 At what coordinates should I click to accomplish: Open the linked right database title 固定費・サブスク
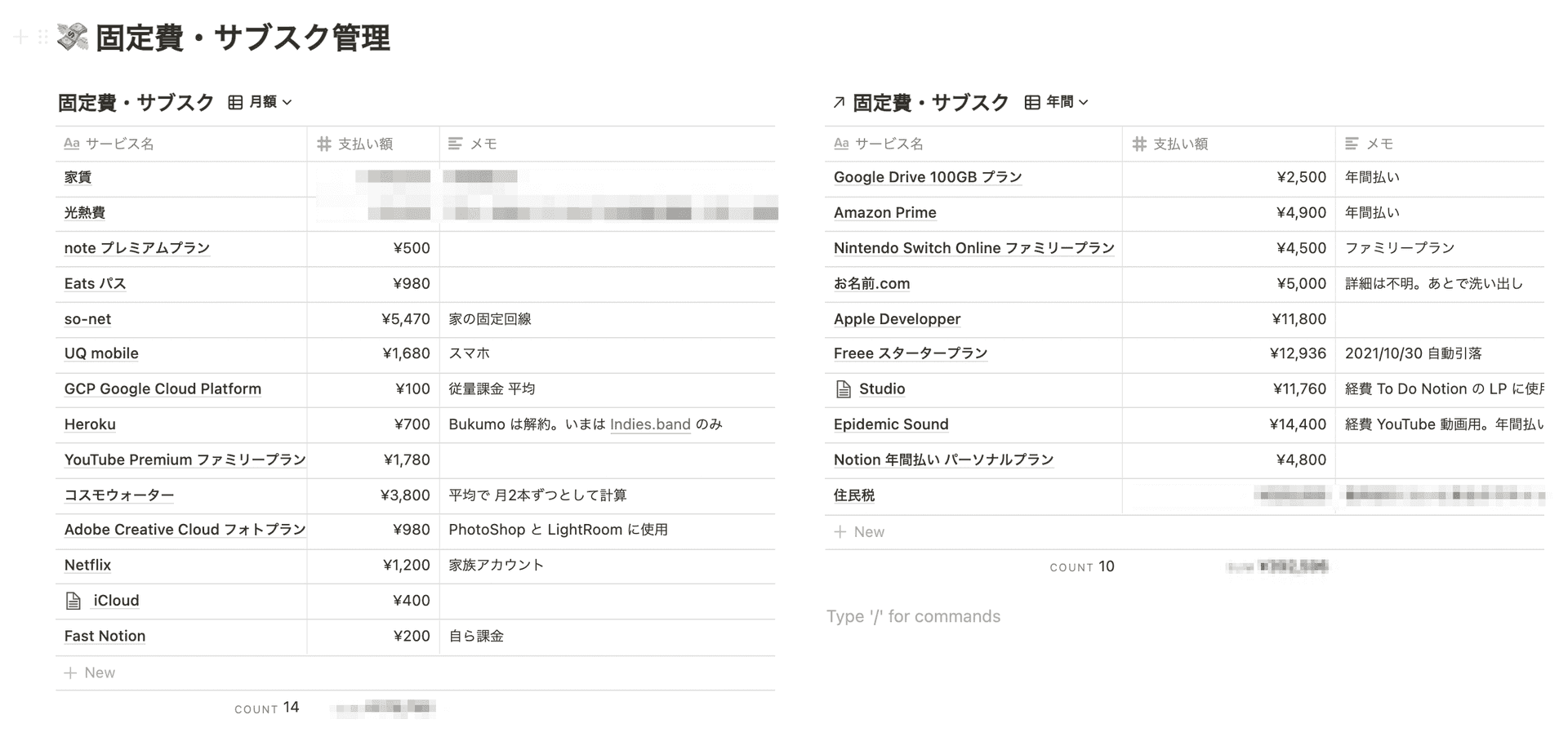point(931,102)
